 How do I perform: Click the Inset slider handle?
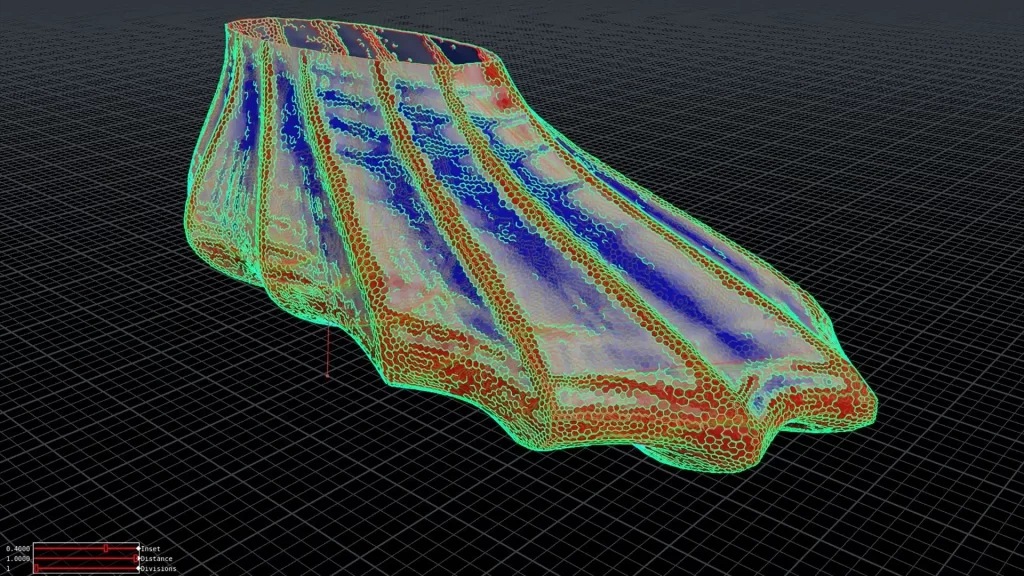click(x=106, y=548)
